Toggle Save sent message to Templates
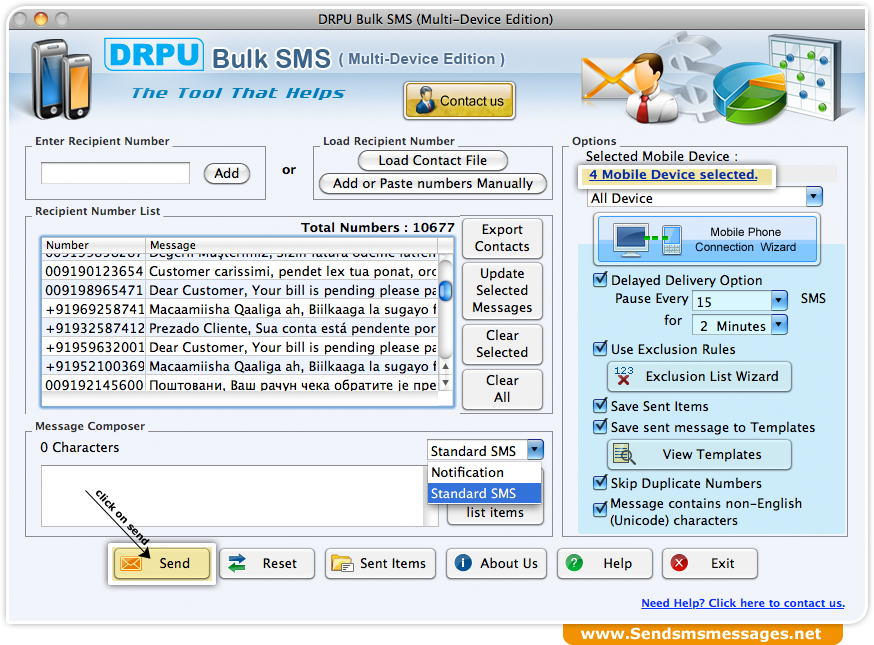This screenshot has width=874, height=645. pyautogui.click(x=600, y=426)
